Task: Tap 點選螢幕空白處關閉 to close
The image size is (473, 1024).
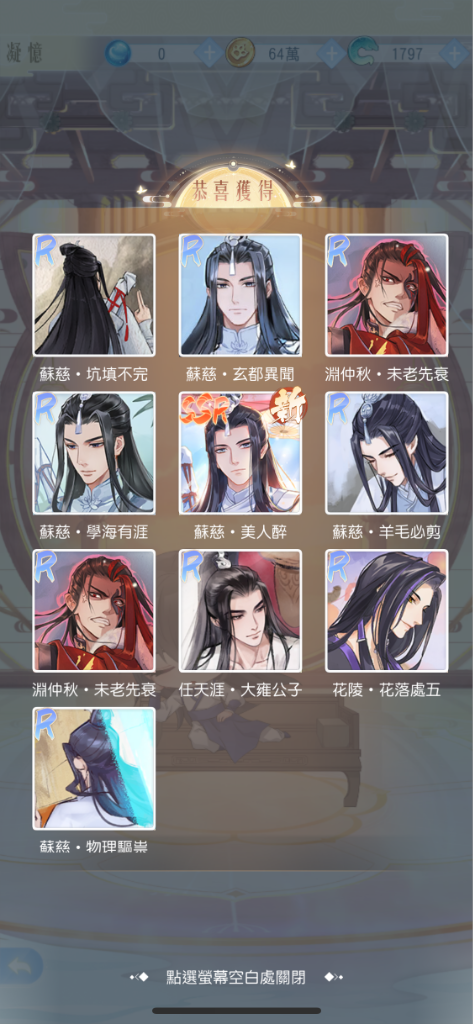Action: 236,978
